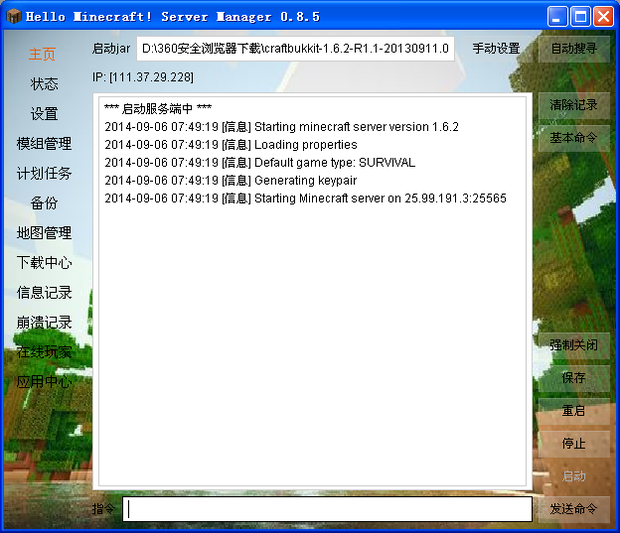Click the 保存 save button

(x=574, y=378)
